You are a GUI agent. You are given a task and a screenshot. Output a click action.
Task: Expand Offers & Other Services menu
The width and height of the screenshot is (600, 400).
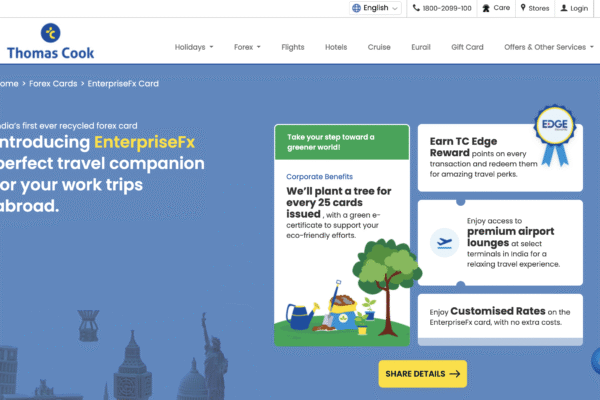(x=549, y=47)
